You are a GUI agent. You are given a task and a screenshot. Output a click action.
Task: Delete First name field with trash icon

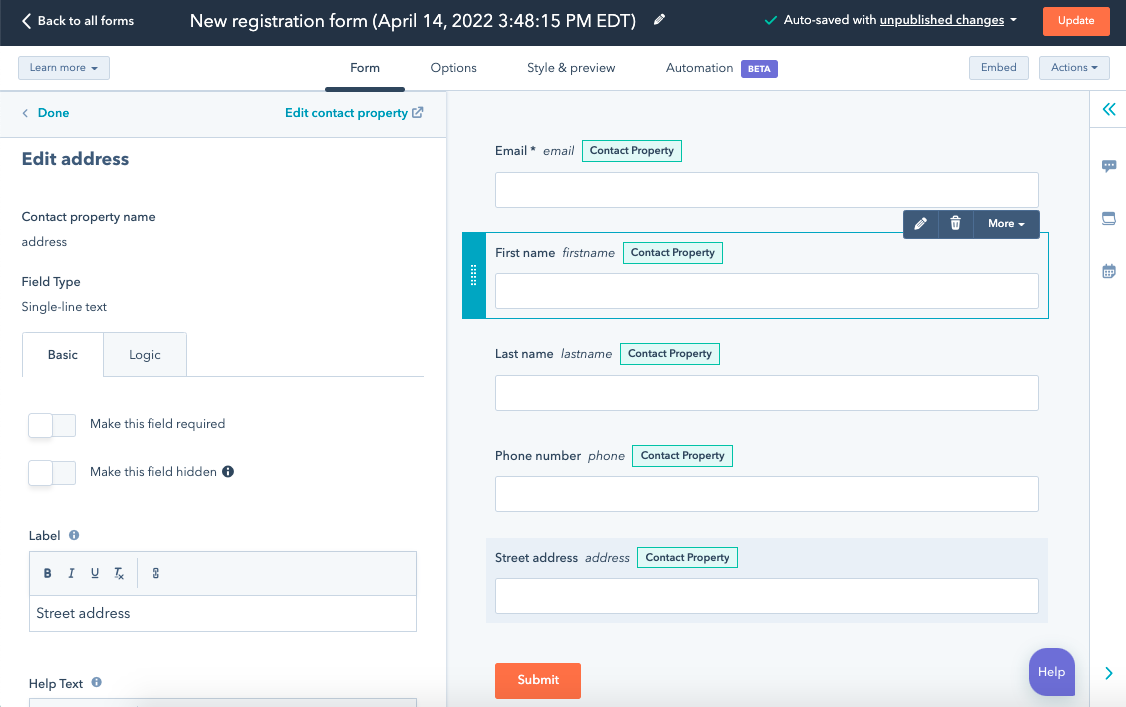pyautogui.click(x=955, y=224)
